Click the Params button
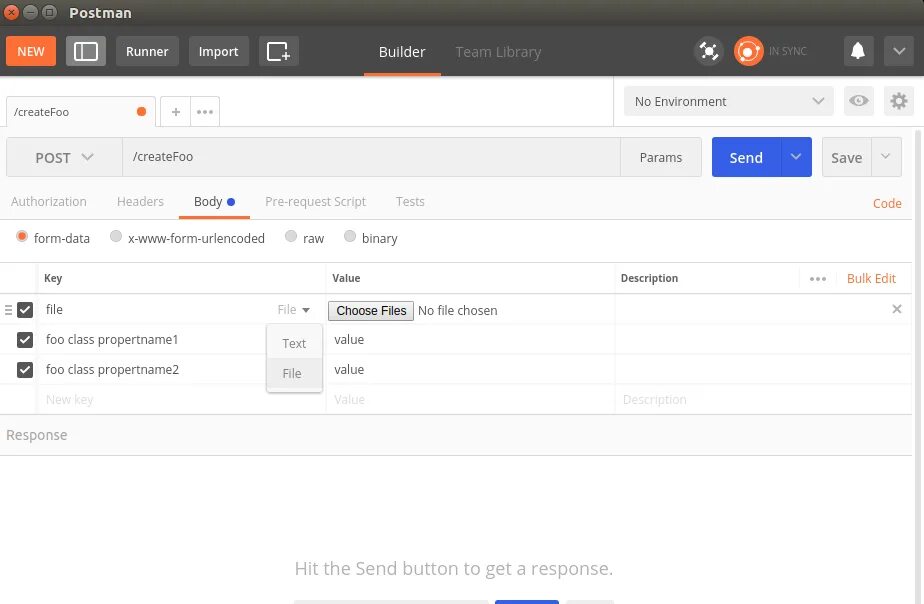 (661, 157)
